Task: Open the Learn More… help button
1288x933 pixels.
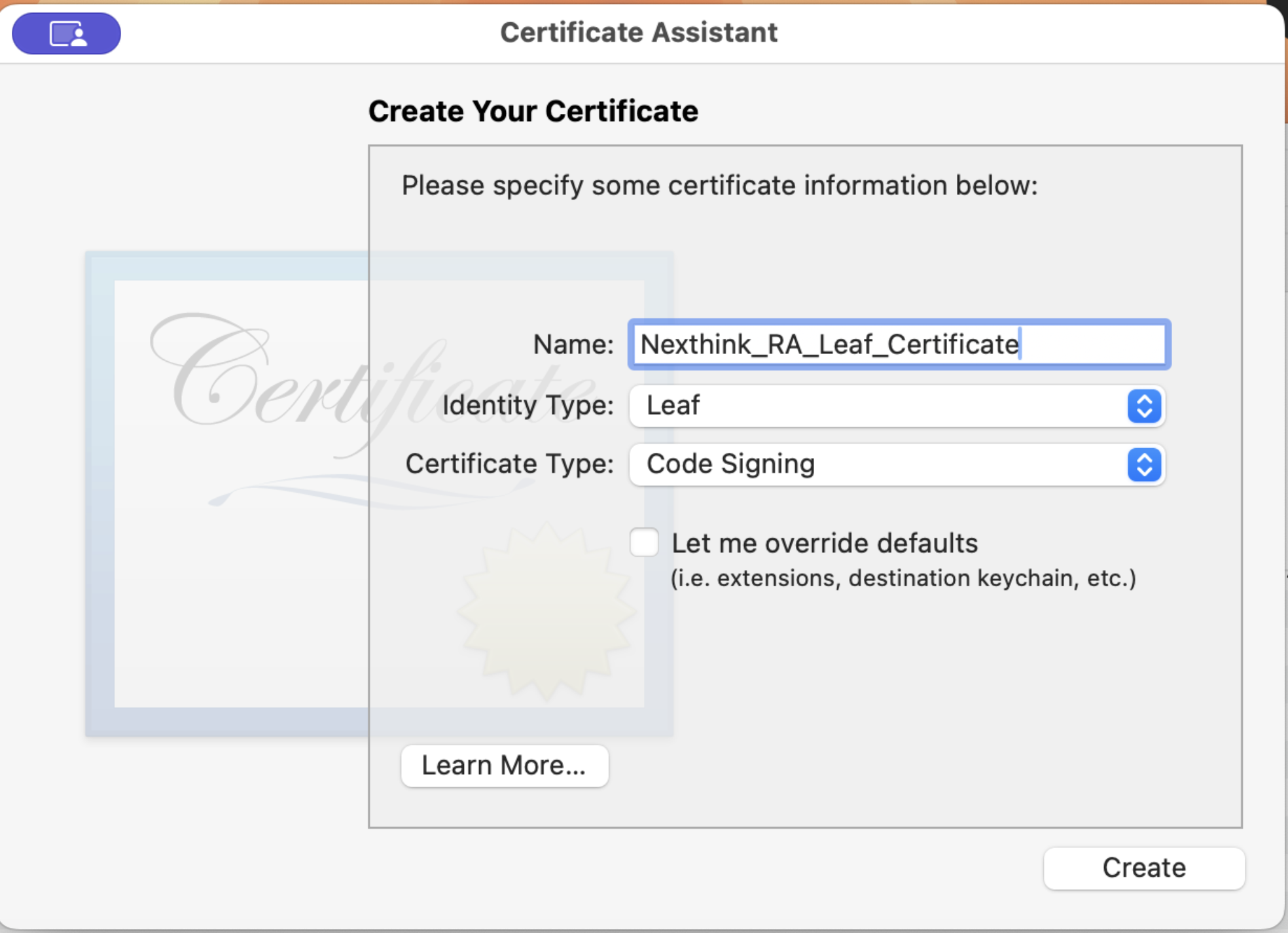Action: click(x=505, y=766)
